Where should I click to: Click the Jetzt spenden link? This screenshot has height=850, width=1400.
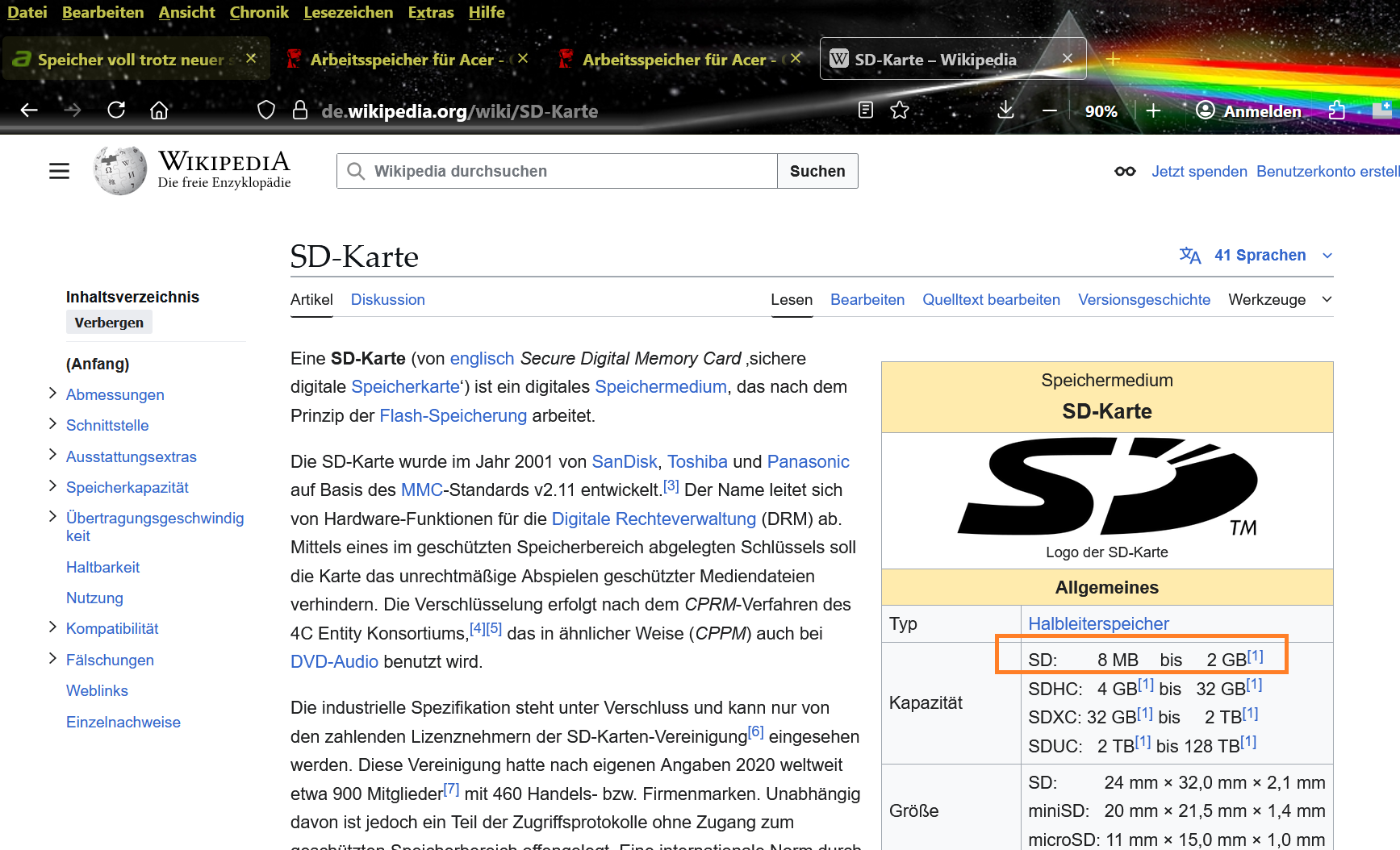pyautogui.click(x=1199, y=171)
